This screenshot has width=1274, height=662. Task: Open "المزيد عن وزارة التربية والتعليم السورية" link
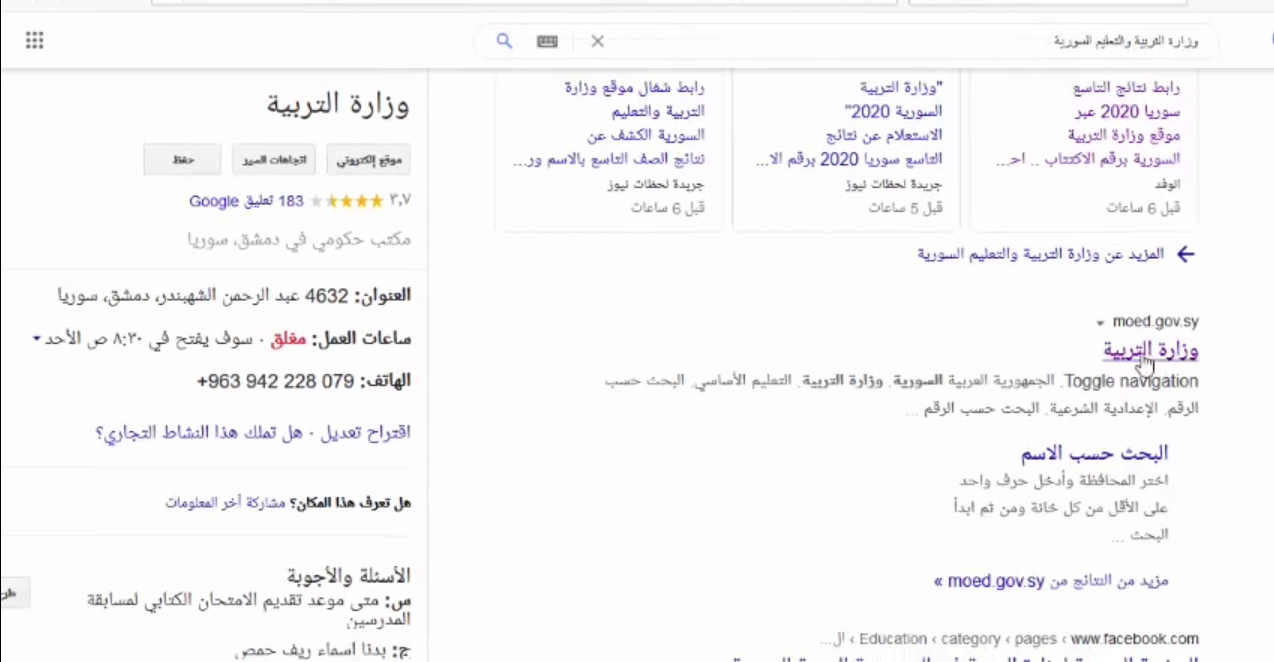point(1041,254)
